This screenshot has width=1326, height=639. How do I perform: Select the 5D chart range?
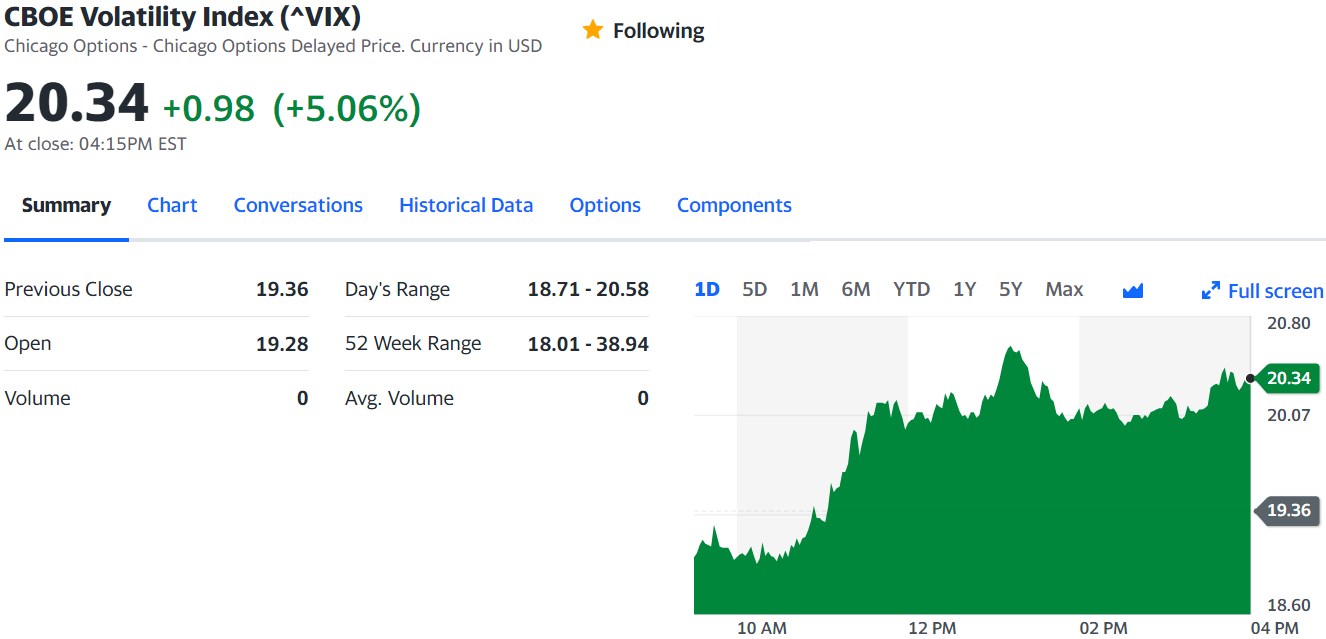pyautogui.click(x=754, y=289)
